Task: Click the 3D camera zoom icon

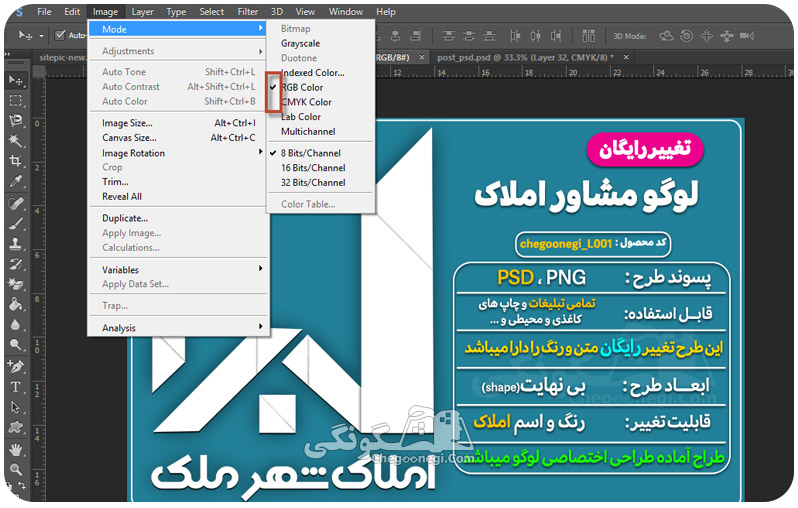Action: point(747,36)
